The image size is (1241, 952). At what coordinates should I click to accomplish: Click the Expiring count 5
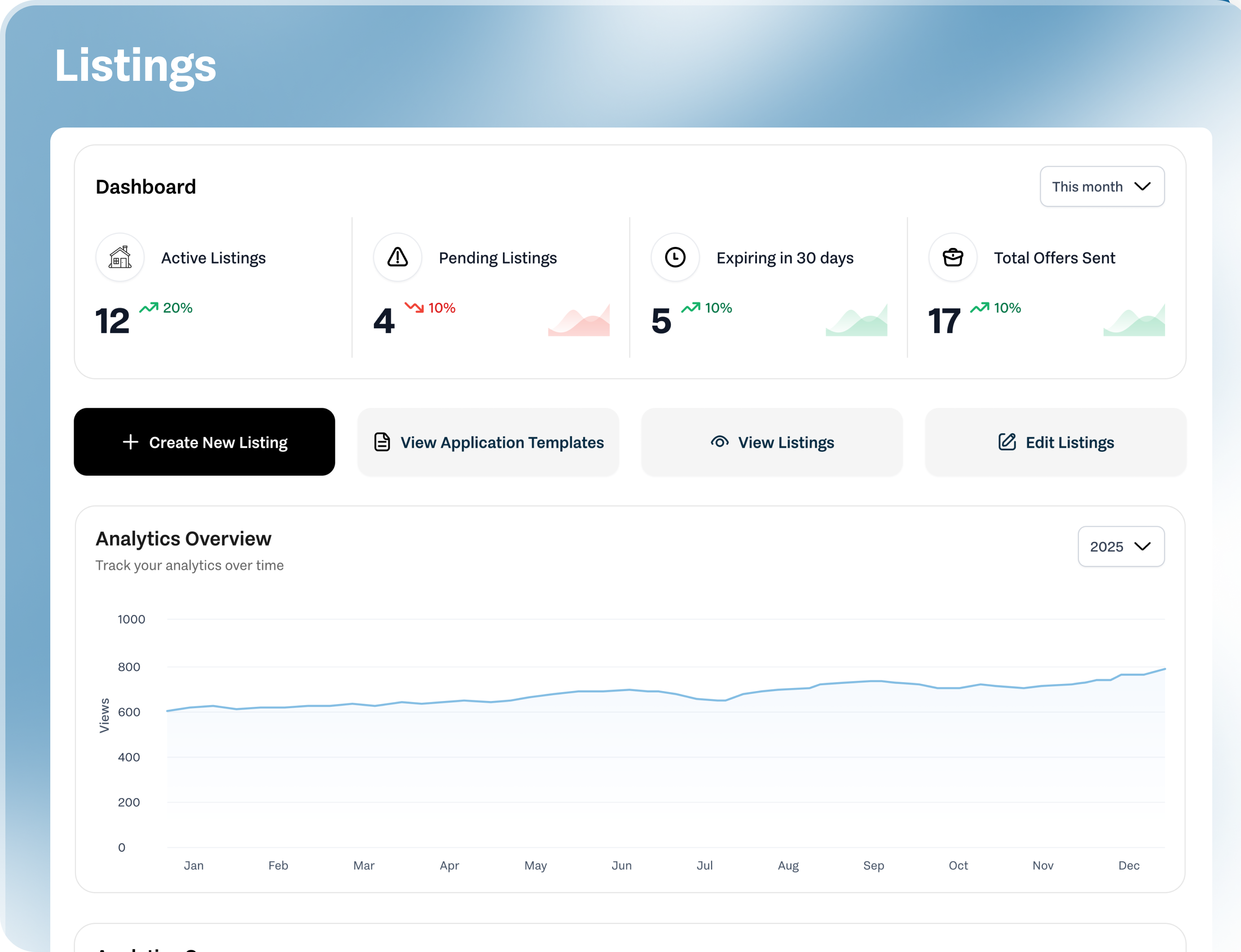[x=661, y=322]
